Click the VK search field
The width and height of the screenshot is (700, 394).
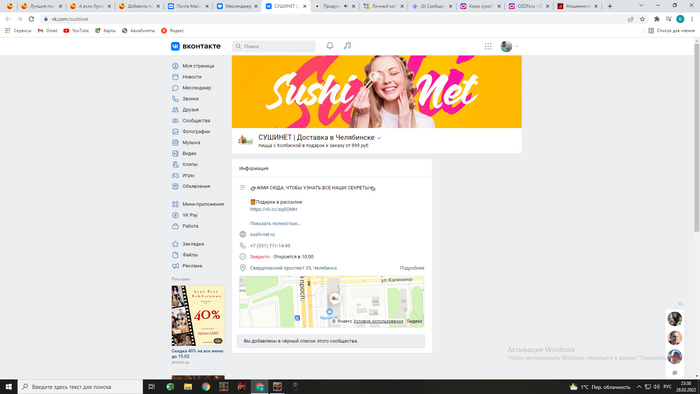pos(274,46)
